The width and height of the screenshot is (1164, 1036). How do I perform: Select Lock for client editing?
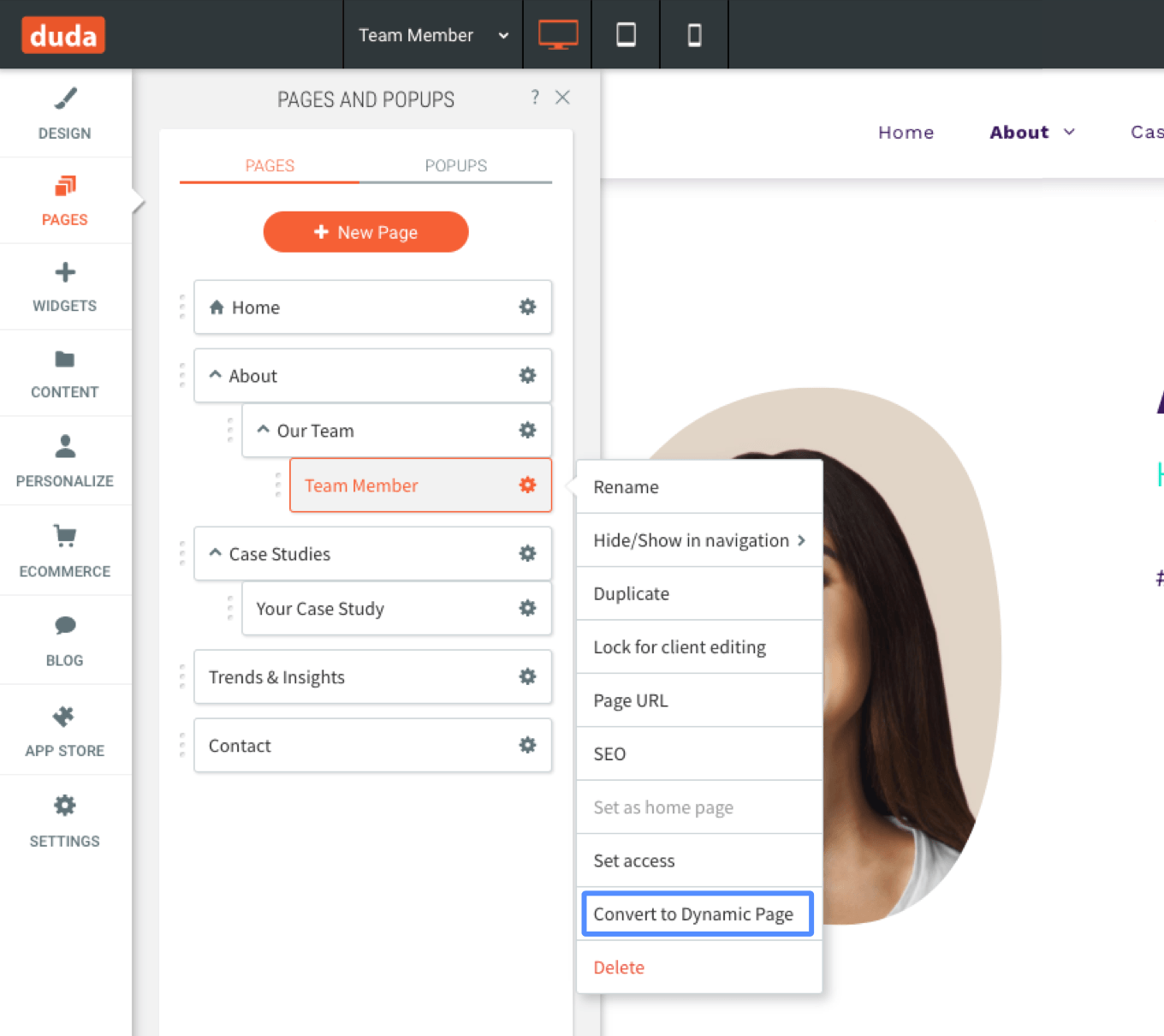click(x=699, y=647)
